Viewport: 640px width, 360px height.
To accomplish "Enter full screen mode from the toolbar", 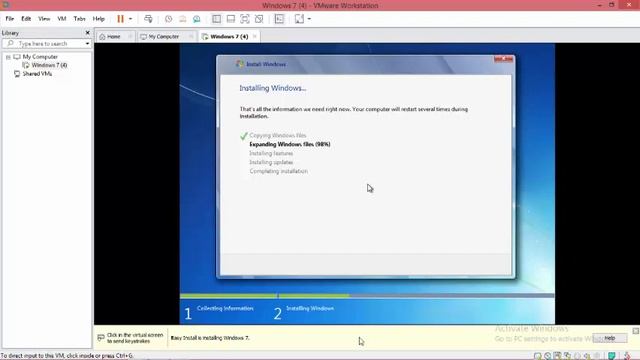I will tap(244, 19).
